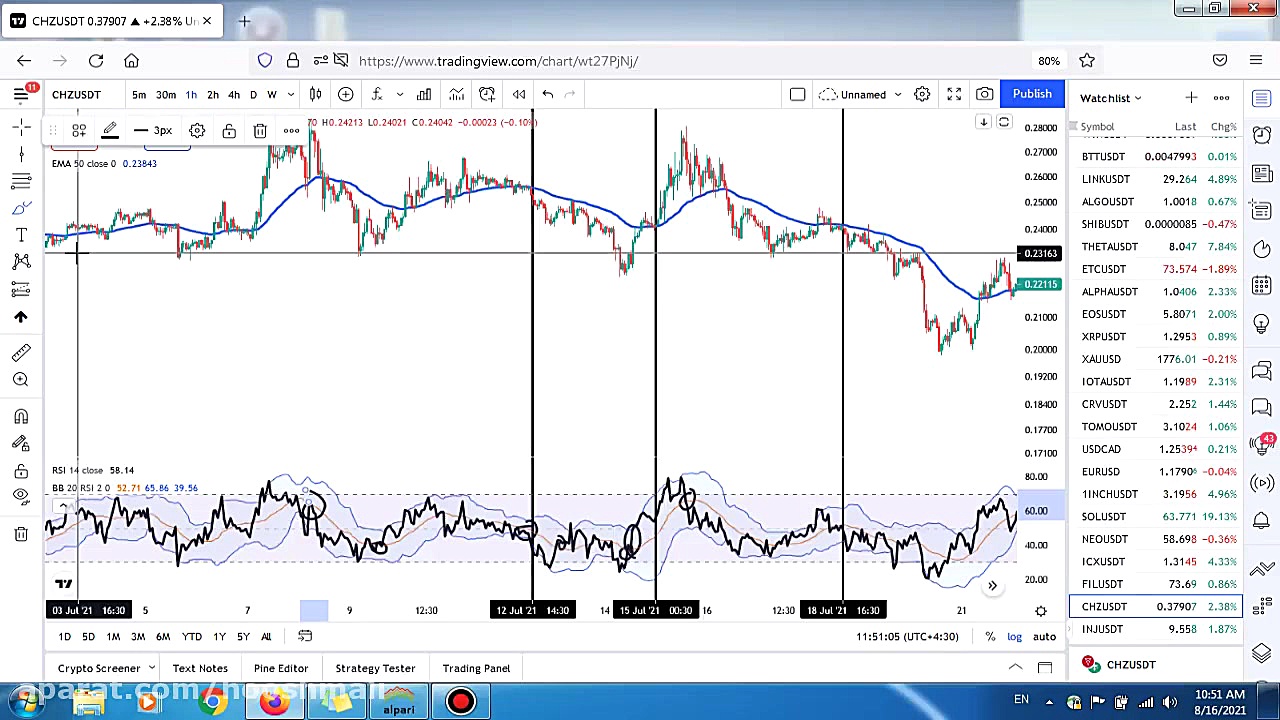Viewport: 1280px width, 720px height.
Task: Open the Indicators fx button
Action: pos(377,94)
